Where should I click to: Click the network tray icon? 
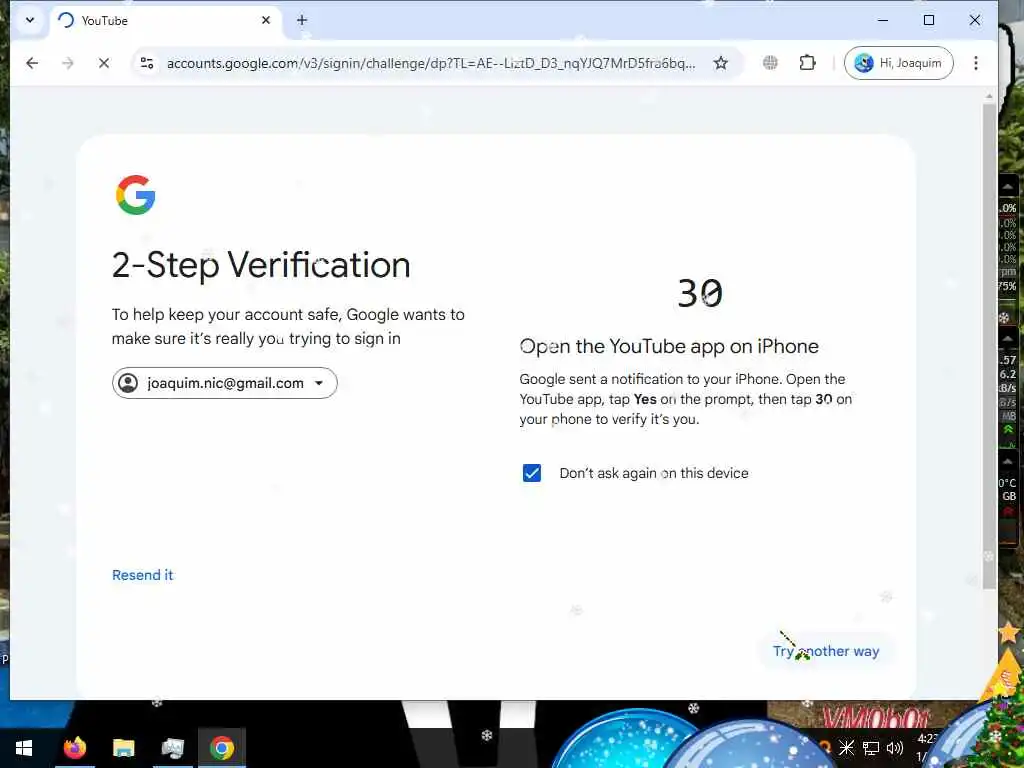tap(871, 748)
